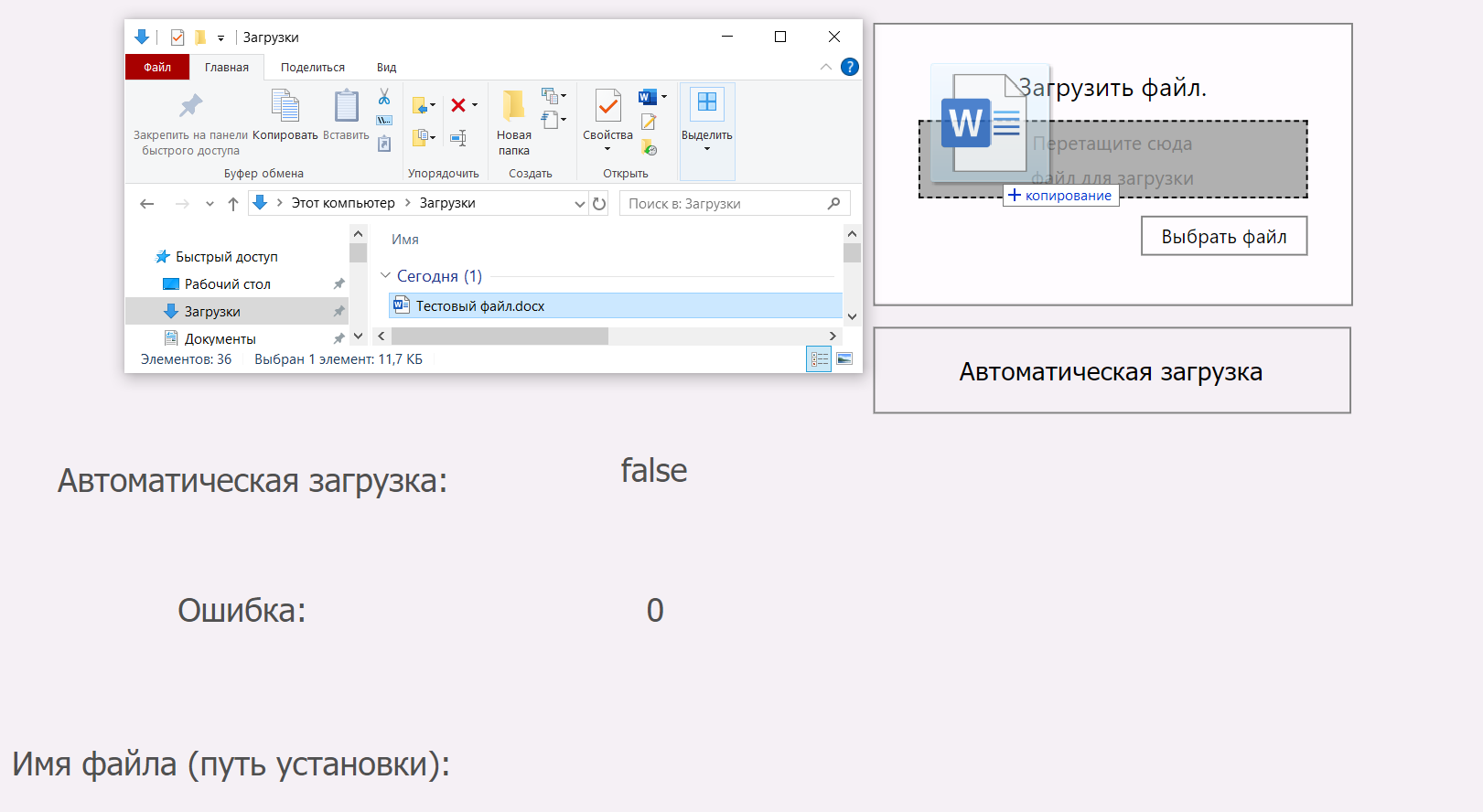1483x812 pixels.
Task: Click the red X Delete icon
Action: [x=458, y=105]
